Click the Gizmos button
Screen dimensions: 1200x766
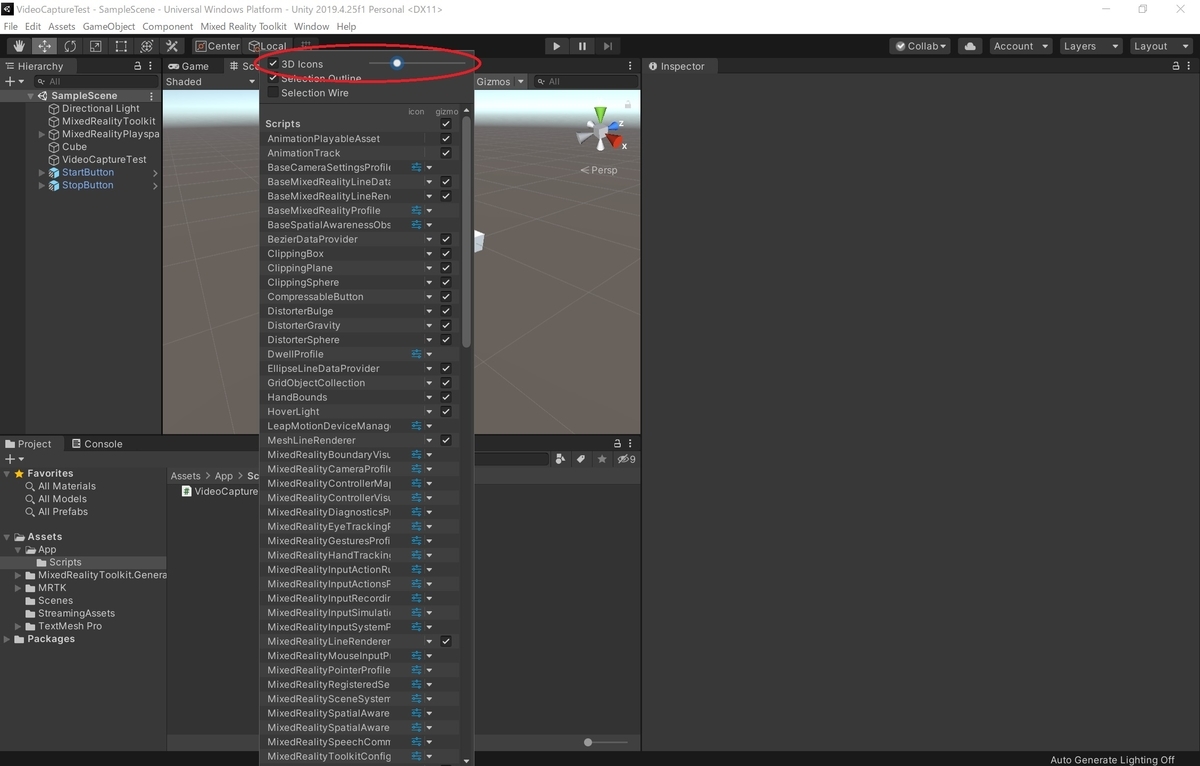(498, 82)
